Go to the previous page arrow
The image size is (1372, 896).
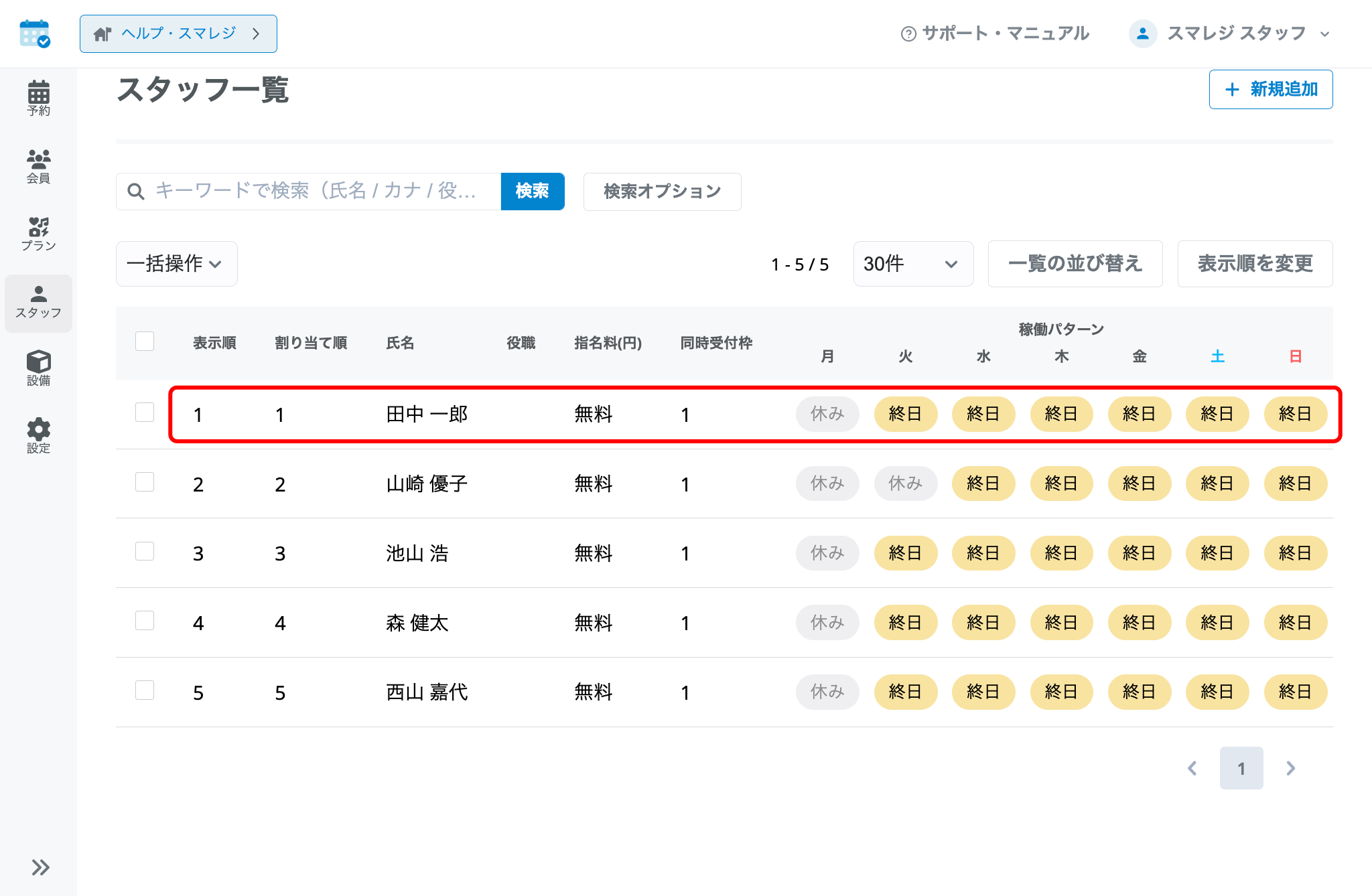point(1192,768)
